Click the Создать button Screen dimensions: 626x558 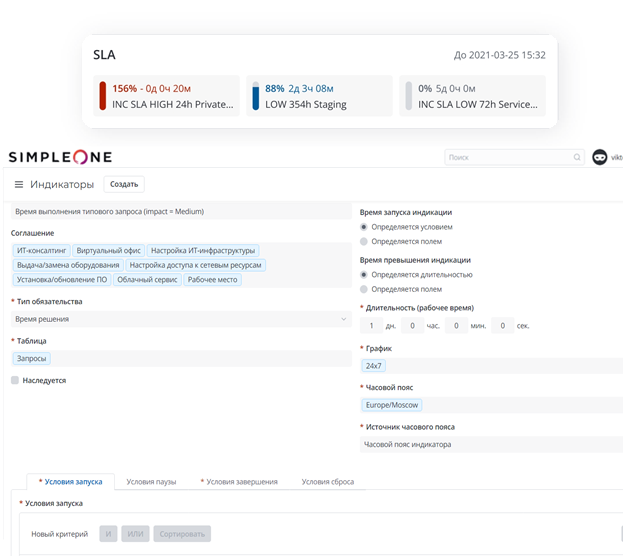point(124,184)
